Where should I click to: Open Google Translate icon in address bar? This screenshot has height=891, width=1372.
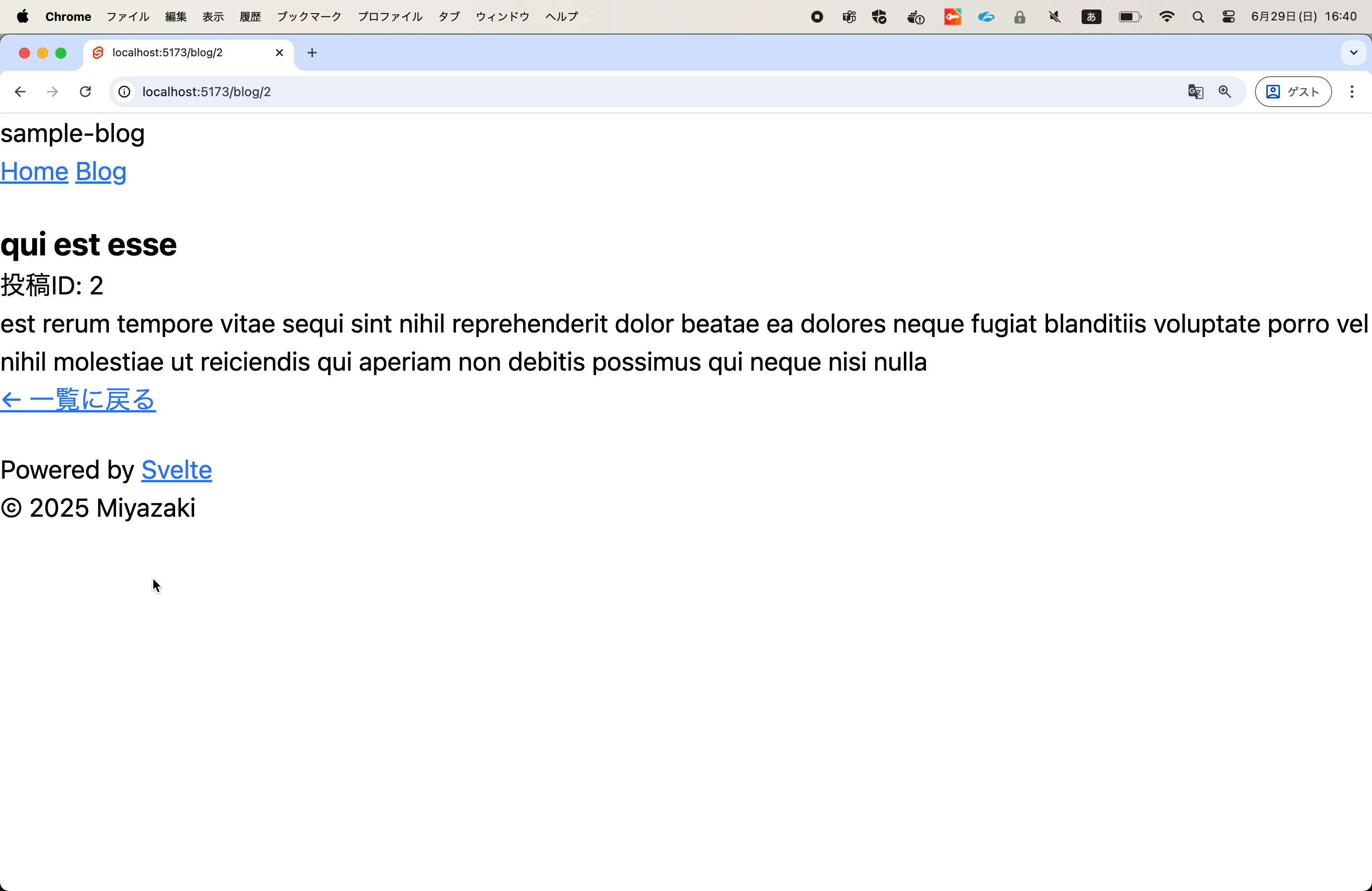[x=1196, y=92]
